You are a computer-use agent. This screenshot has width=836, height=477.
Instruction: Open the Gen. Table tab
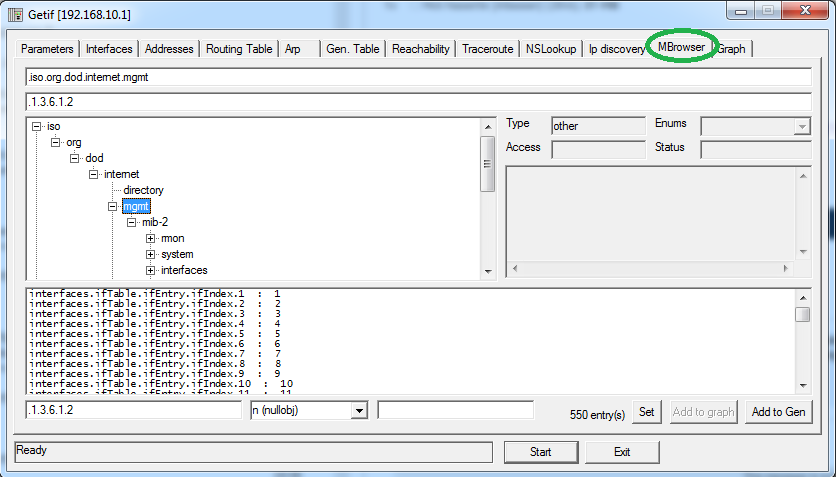pyautogui.click(x=352, y=49)
